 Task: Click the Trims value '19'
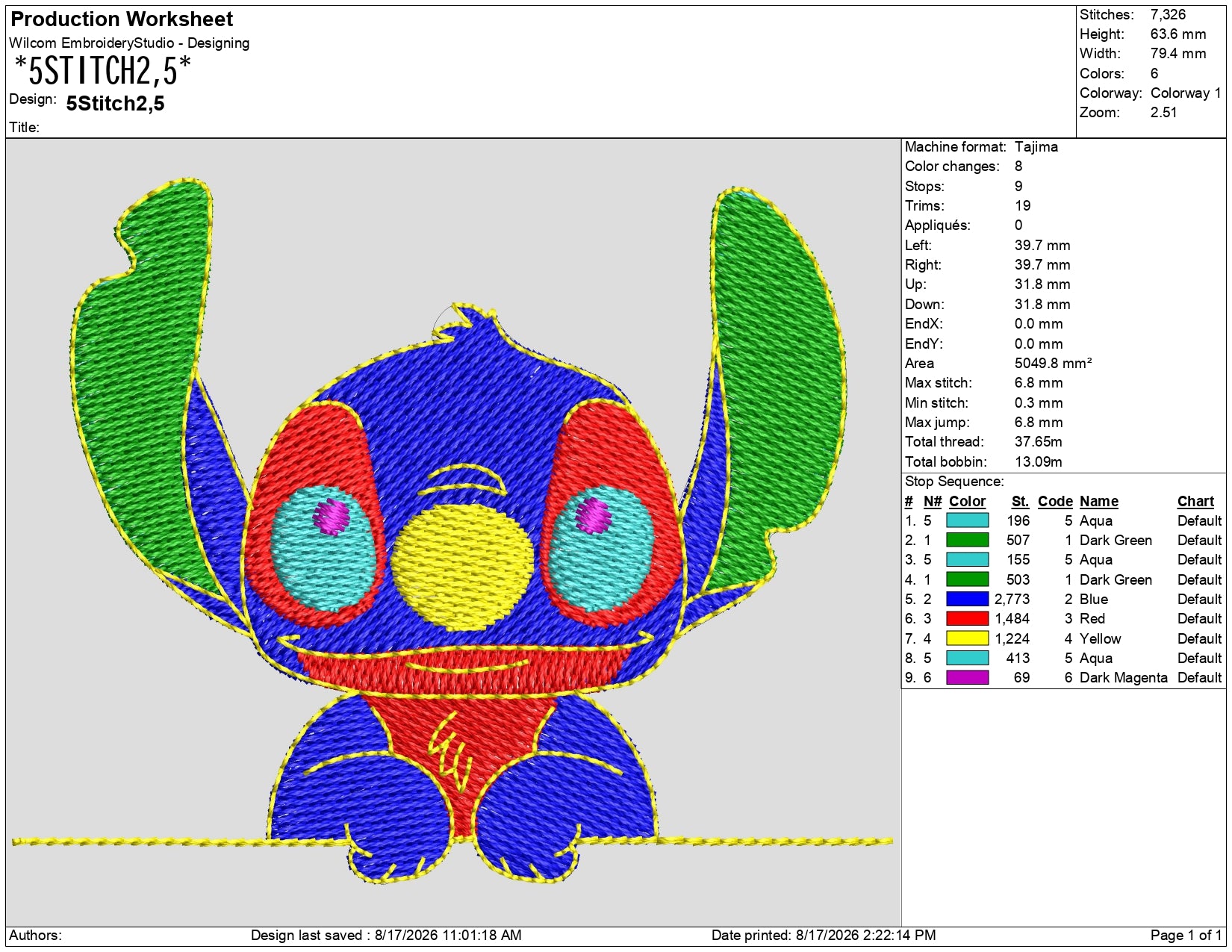pyautogui.click(x=1022, y=205)
